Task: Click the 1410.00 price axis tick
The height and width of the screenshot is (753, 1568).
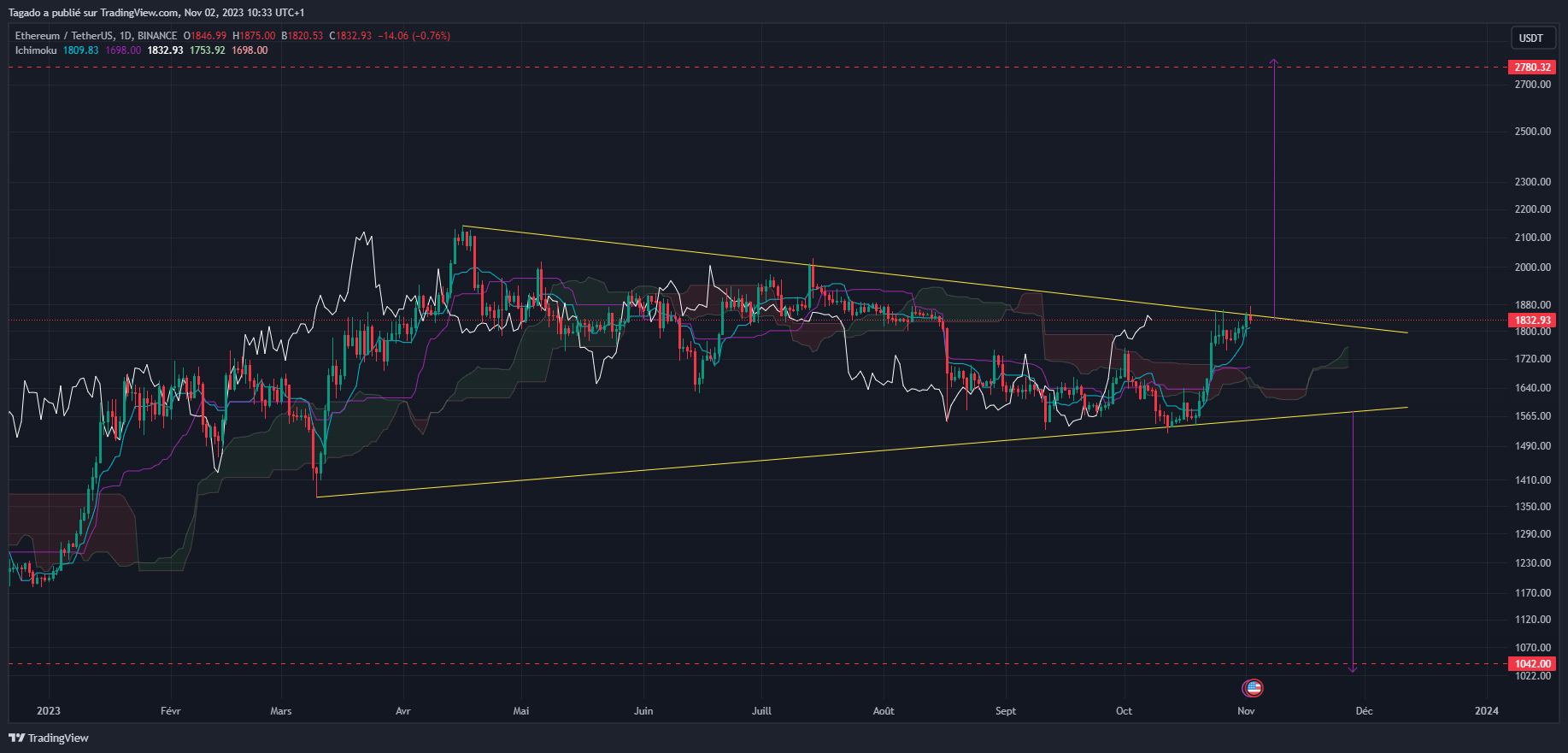Action: pos(1533,480)
